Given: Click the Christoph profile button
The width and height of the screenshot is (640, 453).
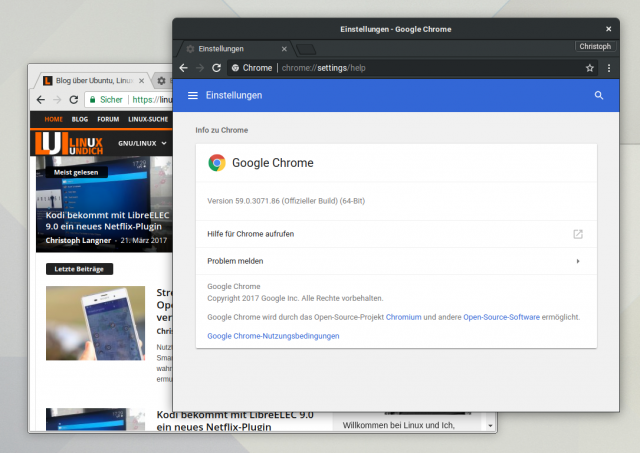Looking at the screenshot, I should point(595,47).
